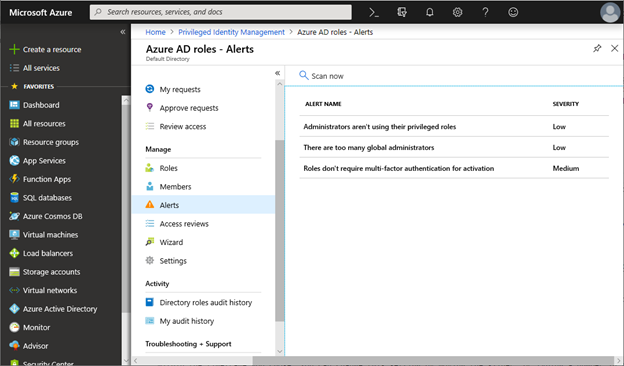Click the Microsoft Azure logo text
624x366 pixels.
click(41, 13)
